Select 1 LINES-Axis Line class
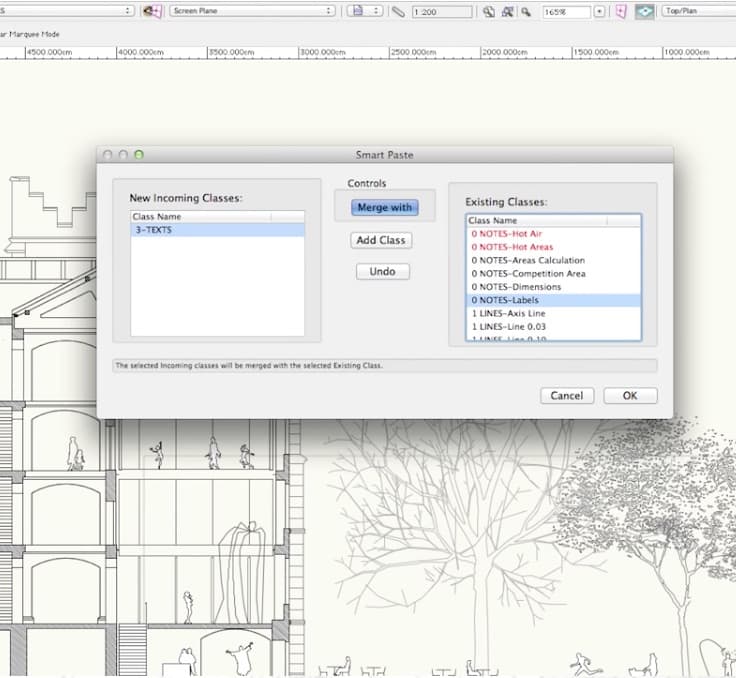736x678 pixels. 553,313
